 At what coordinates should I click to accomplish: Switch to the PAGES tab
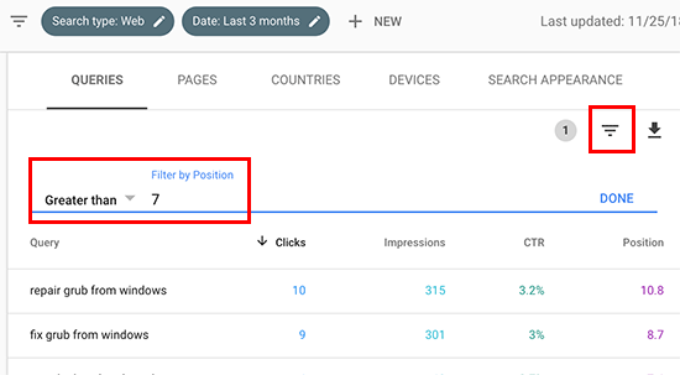(197, 80)
